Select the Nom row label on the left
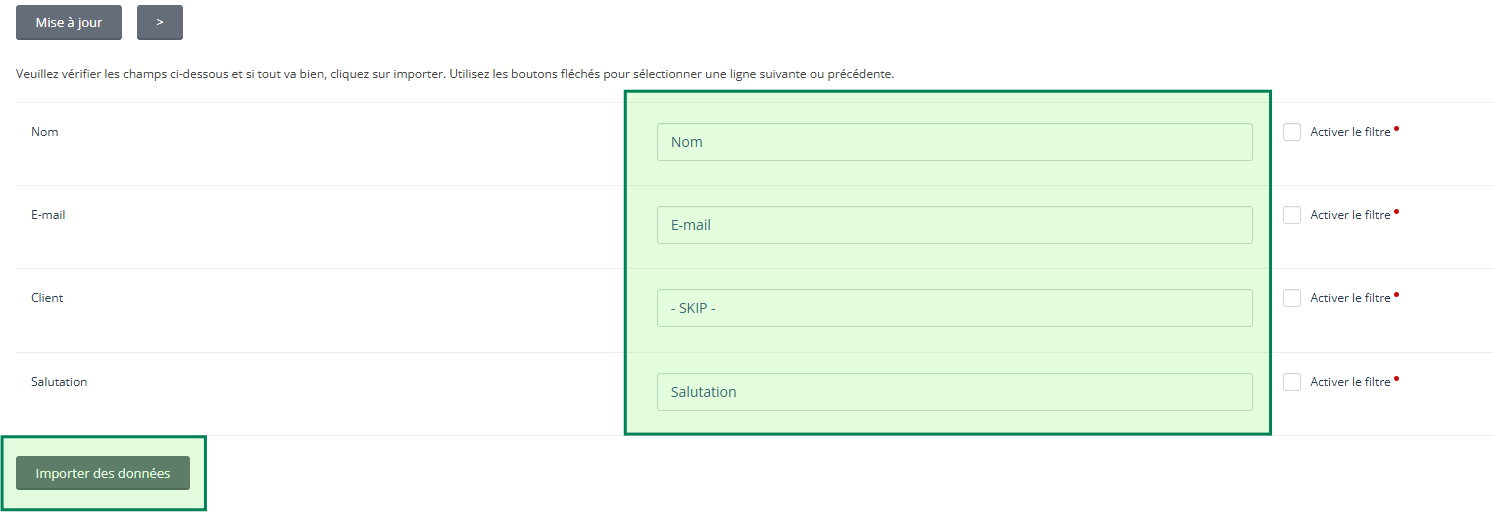Screen dimensions: 1494x512 click(45, 132)
